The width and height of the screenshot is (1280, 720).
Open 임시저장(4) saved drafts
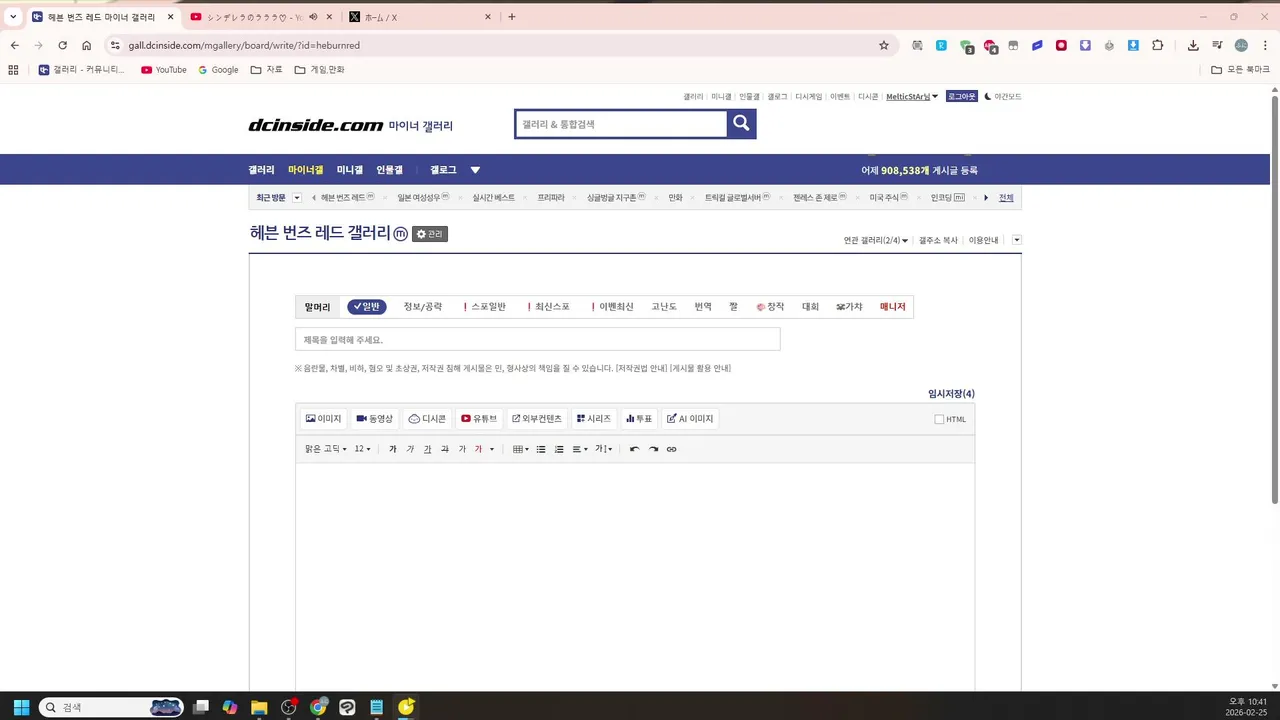(951, 394)
